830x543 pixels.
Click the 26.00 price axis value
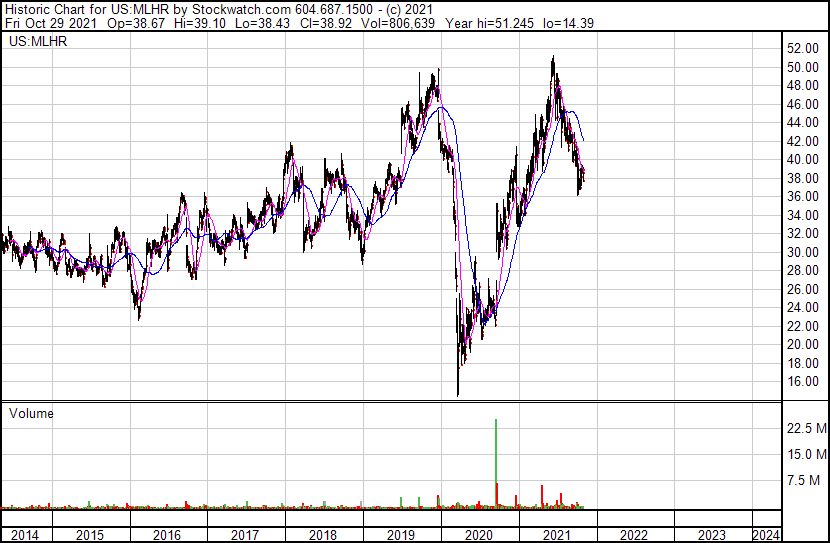[803, 289]
